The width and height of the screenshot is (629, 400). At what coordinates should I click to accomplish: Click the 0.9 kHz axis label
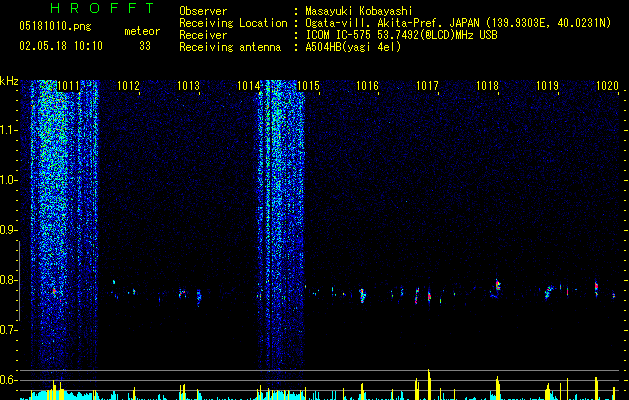(9, 230)
